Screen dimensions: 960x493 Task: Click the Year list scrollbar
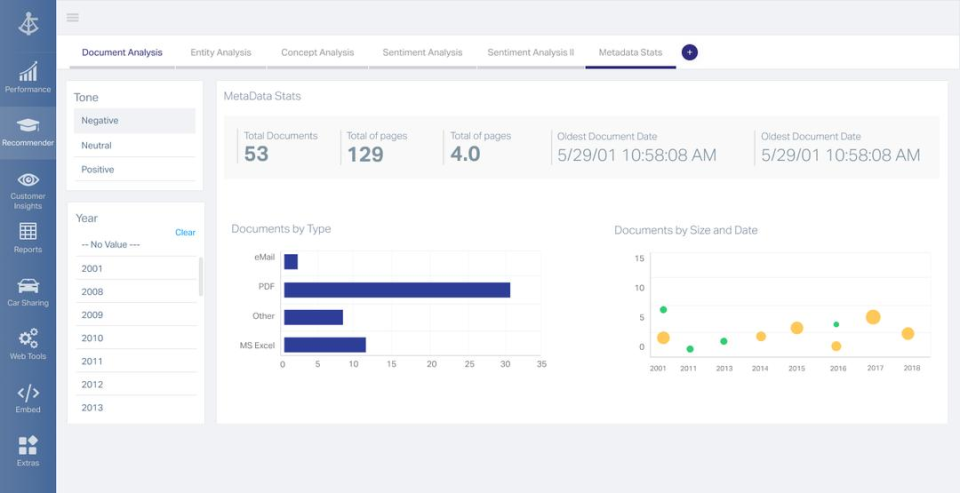coord(201,276)
